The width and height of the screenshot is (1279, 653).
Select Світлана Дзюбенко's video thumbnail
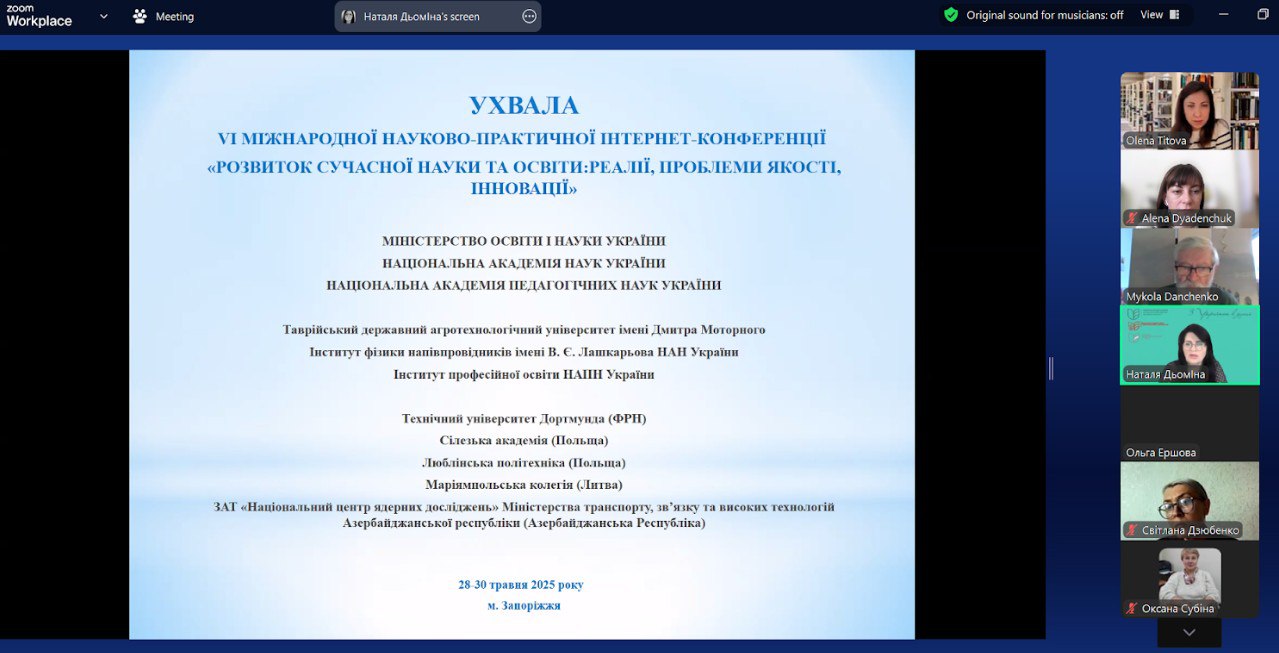(x=1189, y=501)
